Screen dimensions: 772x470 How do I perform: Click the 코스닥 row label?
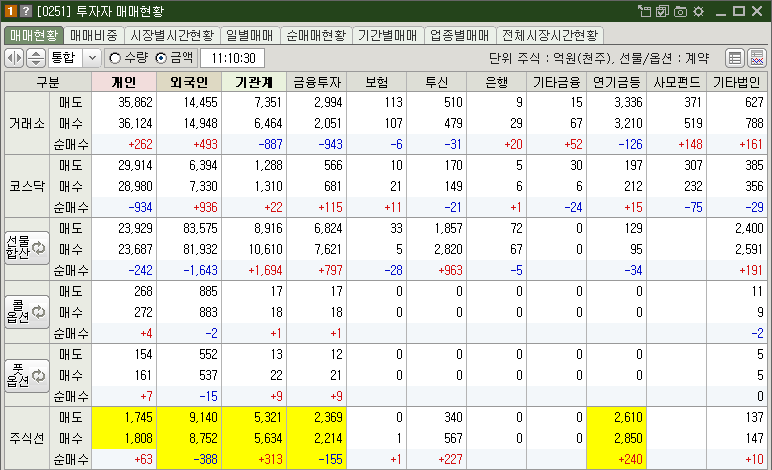pos(27,186)
